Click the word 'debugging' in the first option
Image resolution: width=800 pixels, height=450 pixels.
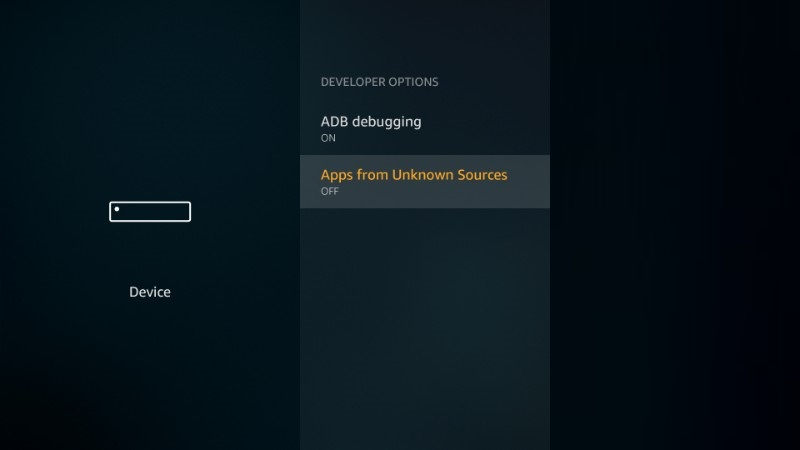pos(387,122)
